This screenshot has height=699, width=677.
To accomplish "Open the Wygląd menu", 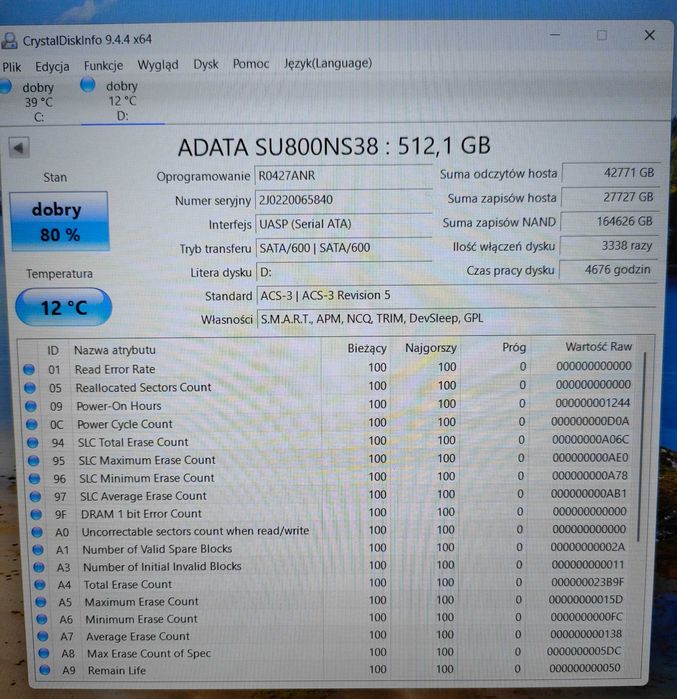I will [x=158, y=65].
